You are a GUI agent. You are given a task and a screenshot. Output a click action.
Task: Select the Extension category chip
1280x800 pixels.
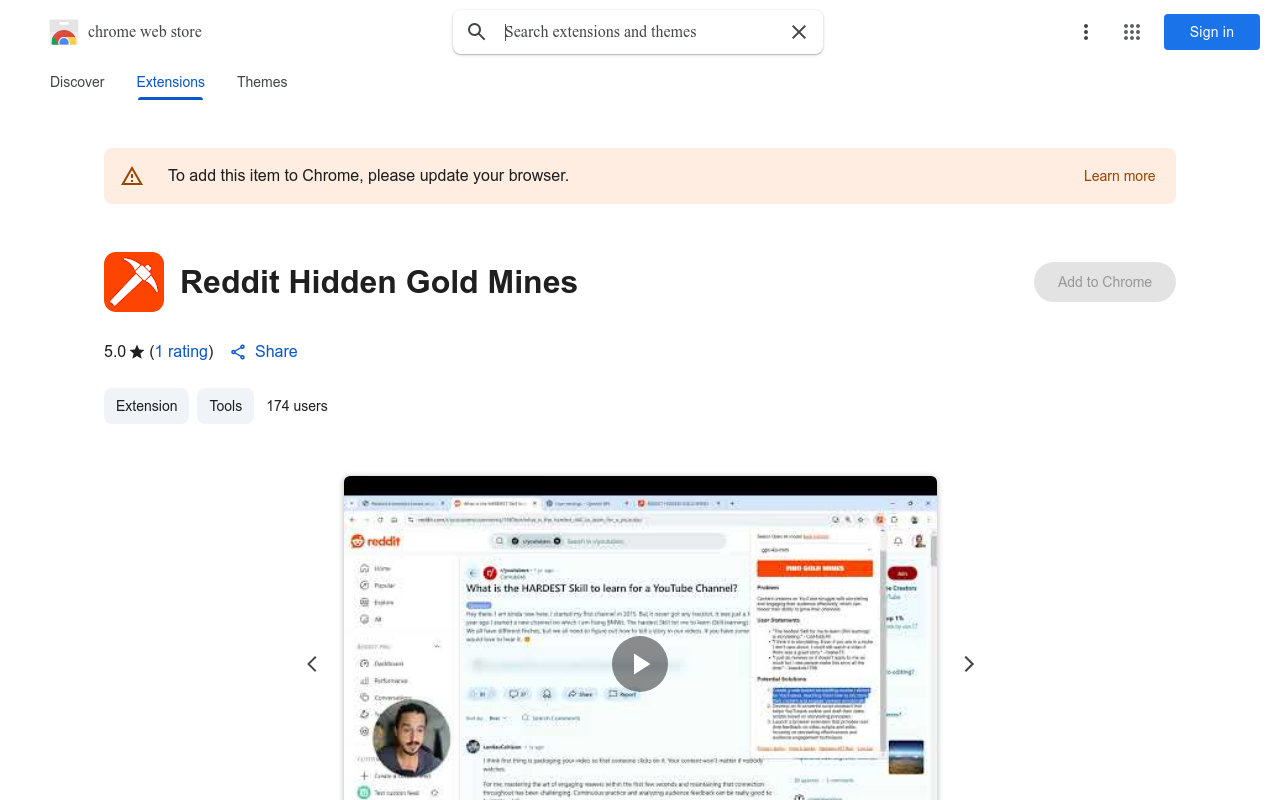146,406
